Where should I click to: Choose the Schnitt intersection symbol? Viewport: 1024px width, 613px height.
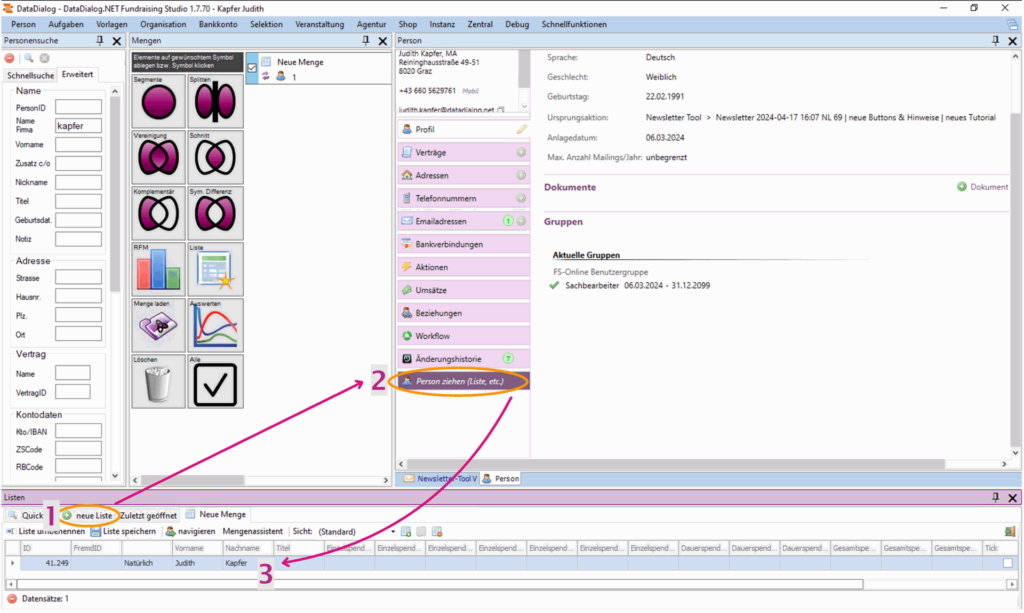point(214,158)
